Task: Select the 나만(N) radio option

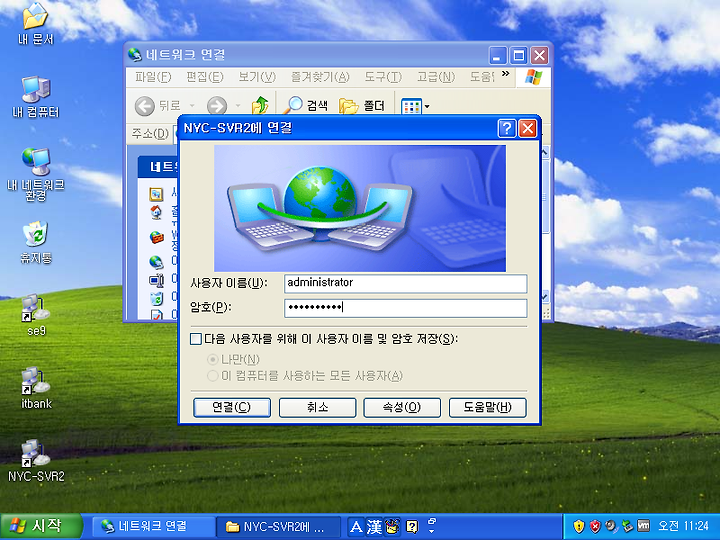Action: pyautogui.click(x=212, y=359)
